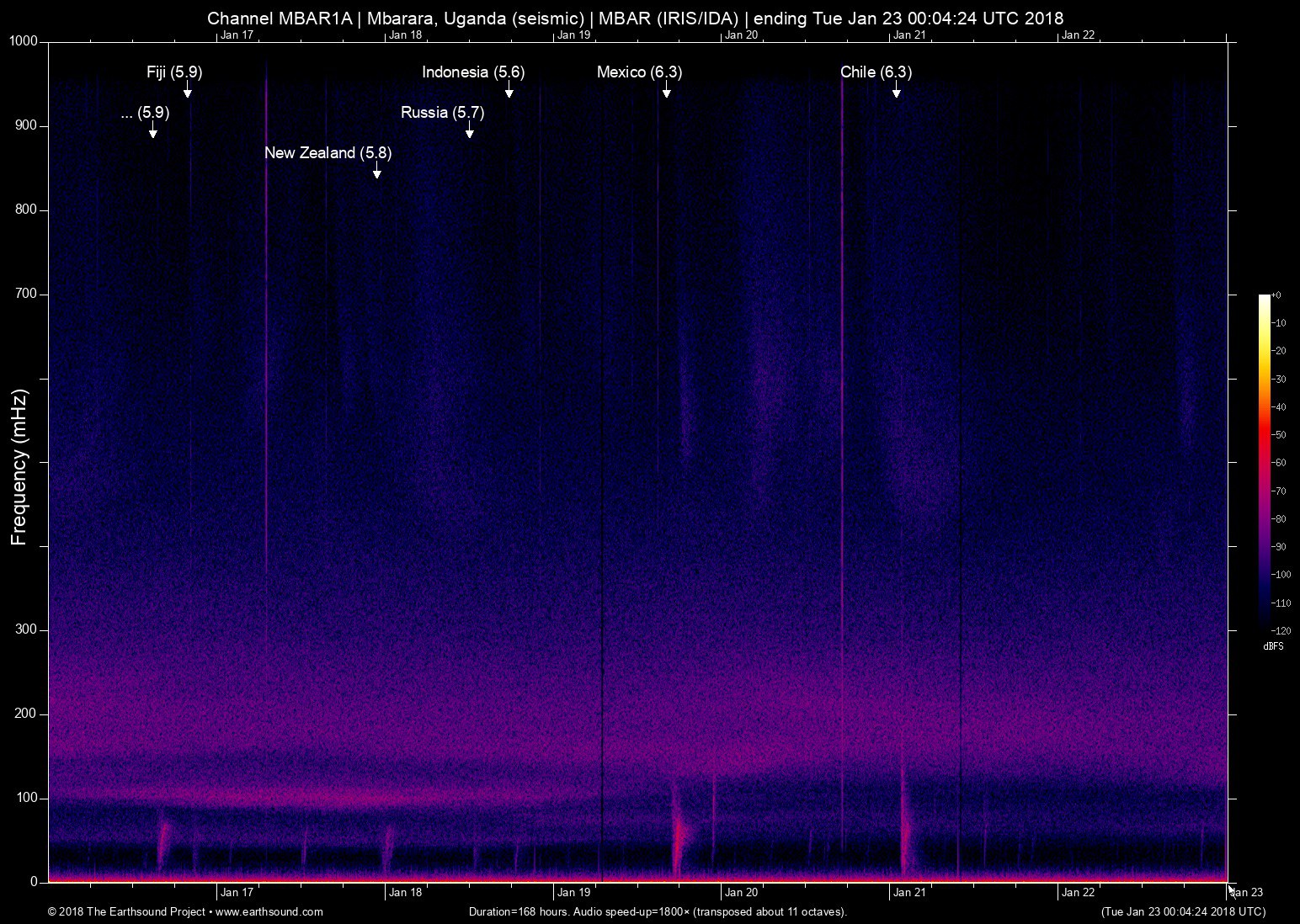The image size is (1300, 924).
Task: Click the arrow marker below ... (5.9)
Action: pos(152,131)
